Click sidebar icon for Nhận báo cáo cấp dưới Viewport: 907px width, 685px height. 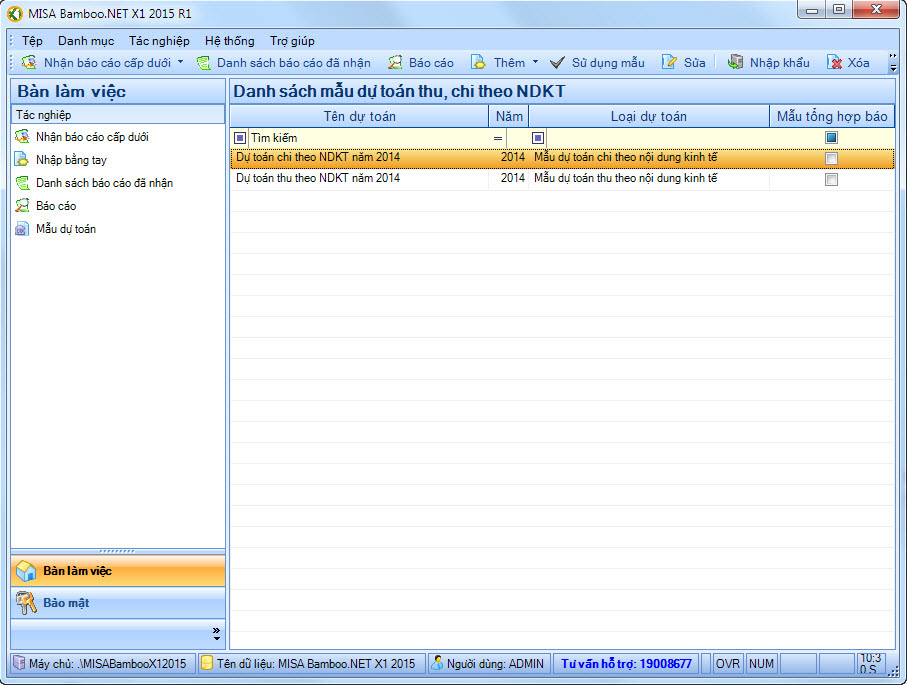tap(22, 137)
